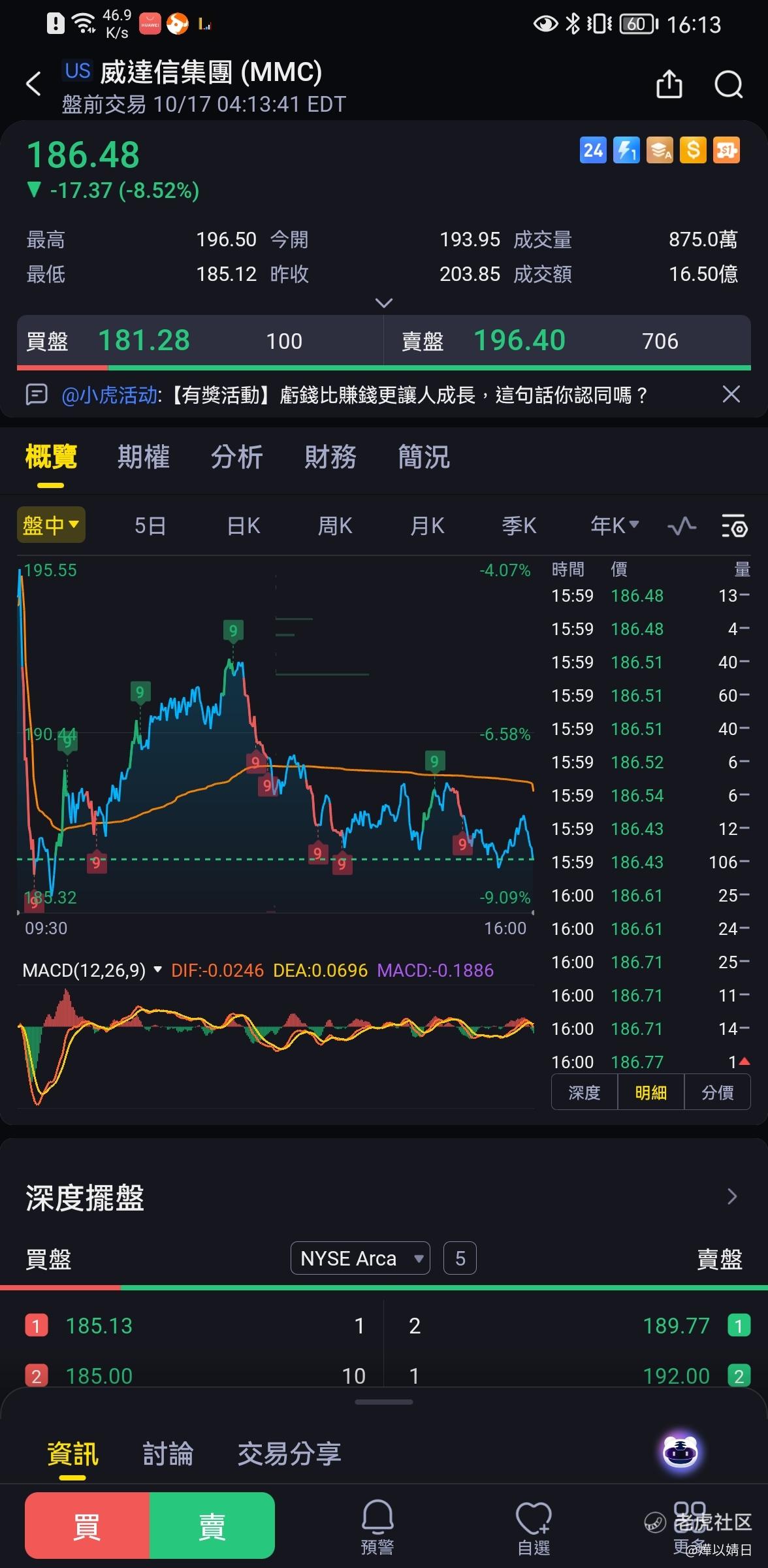Screen dimensions: 768x1568
Task: Open the search magnifier icon
Action: (729, 84)
